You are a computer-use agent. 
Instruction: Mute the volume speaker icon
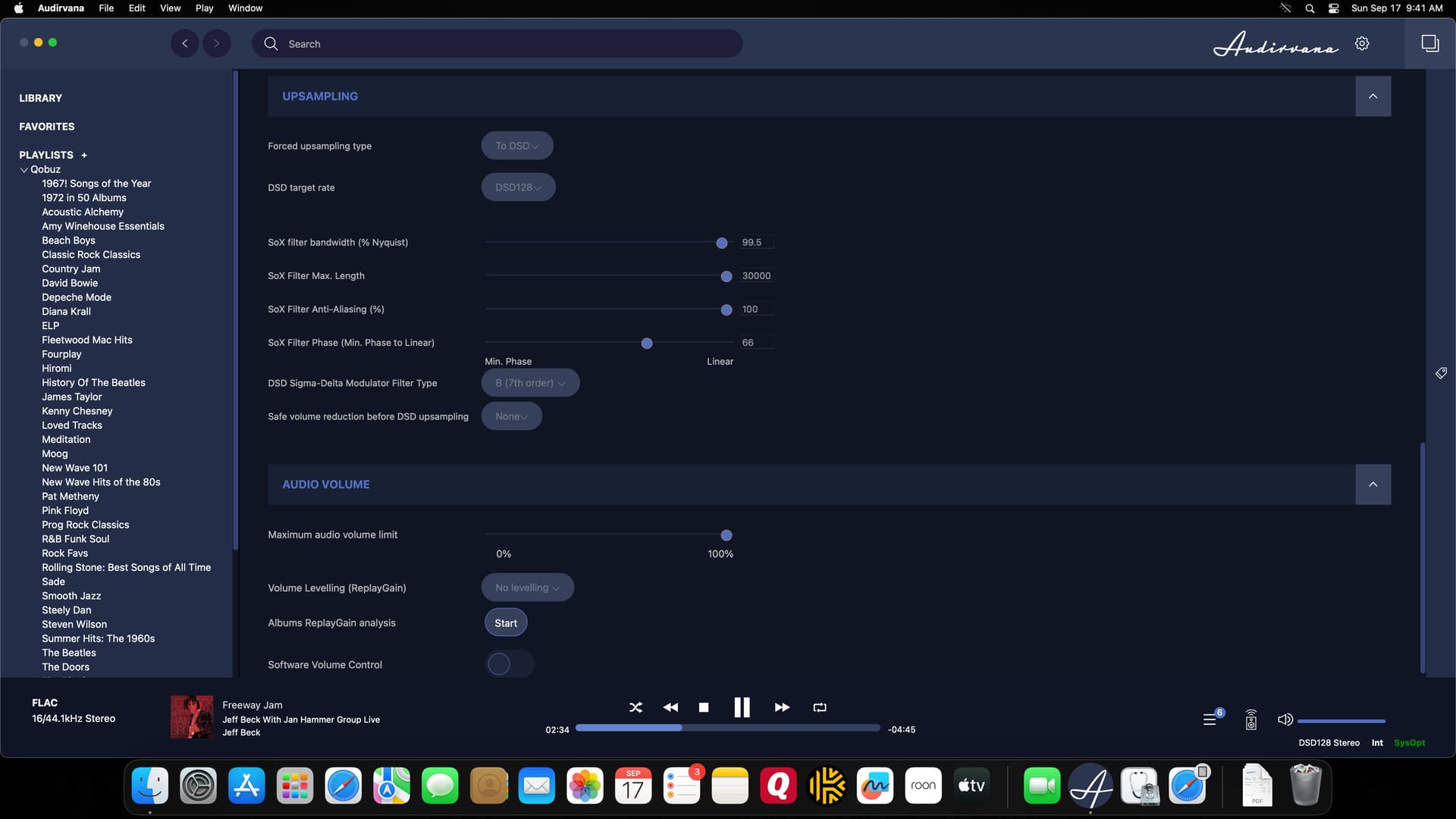(x=1285, y=719)
